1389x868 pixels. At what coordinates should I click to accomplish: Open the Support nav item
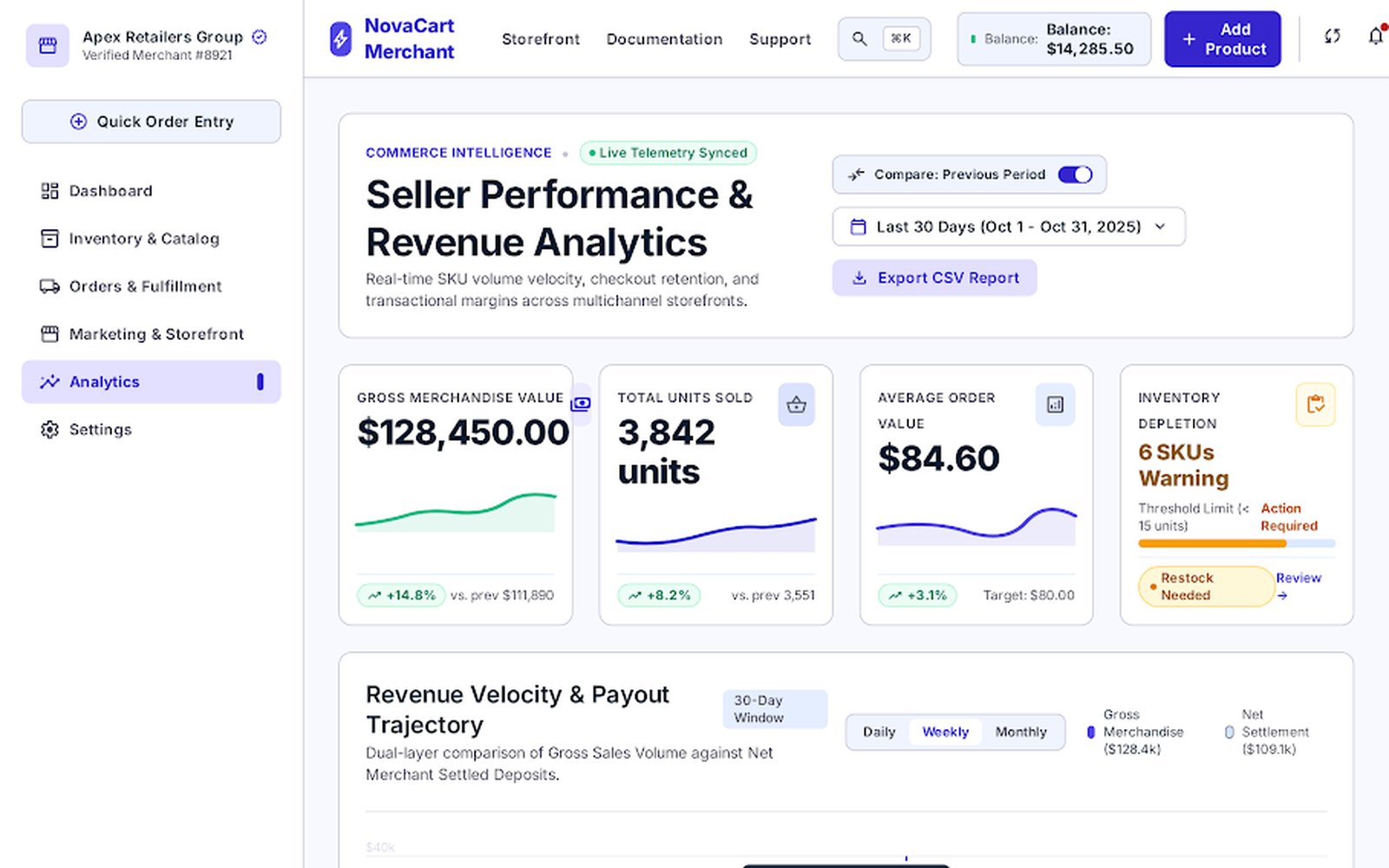[780, 39]
